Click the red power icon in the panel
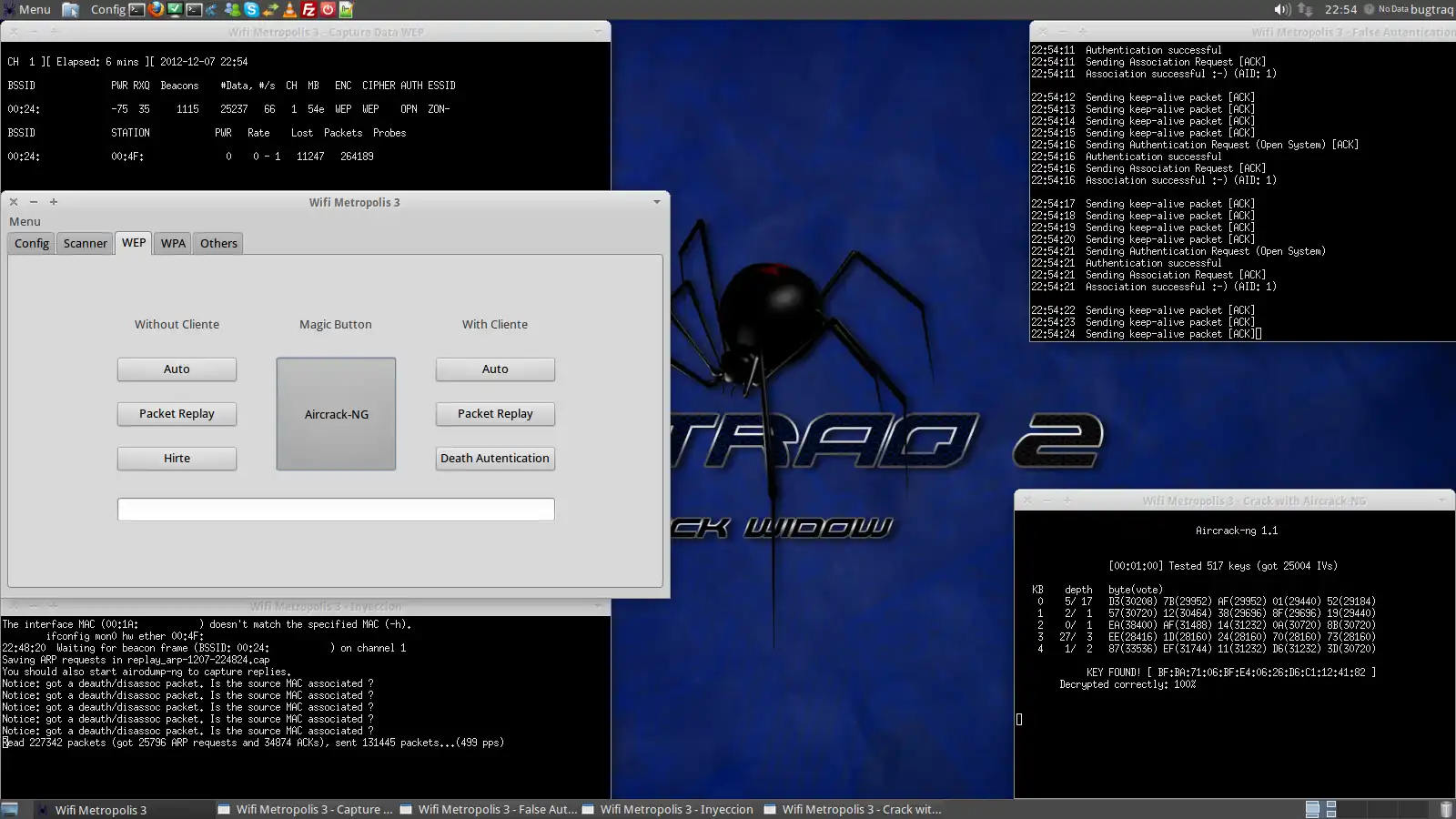Image resolution: width=1456 pixels, height=819 pixels. [x=328, y=9]
